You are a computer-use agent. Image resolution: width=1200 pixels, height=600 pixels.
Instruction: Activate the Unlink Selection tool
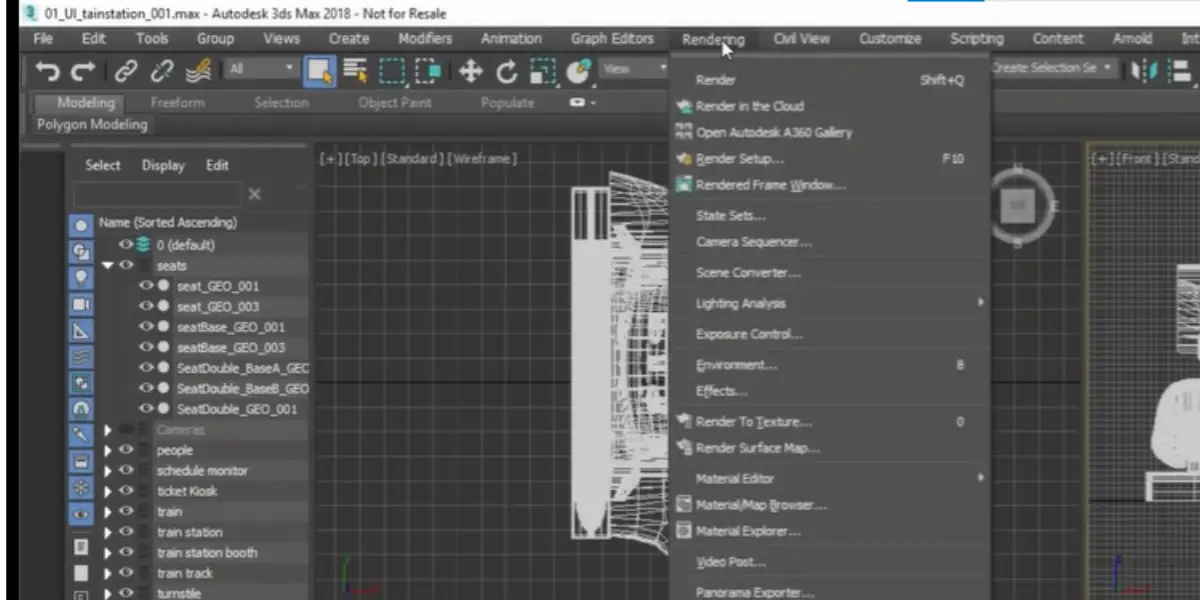[161, 70]
